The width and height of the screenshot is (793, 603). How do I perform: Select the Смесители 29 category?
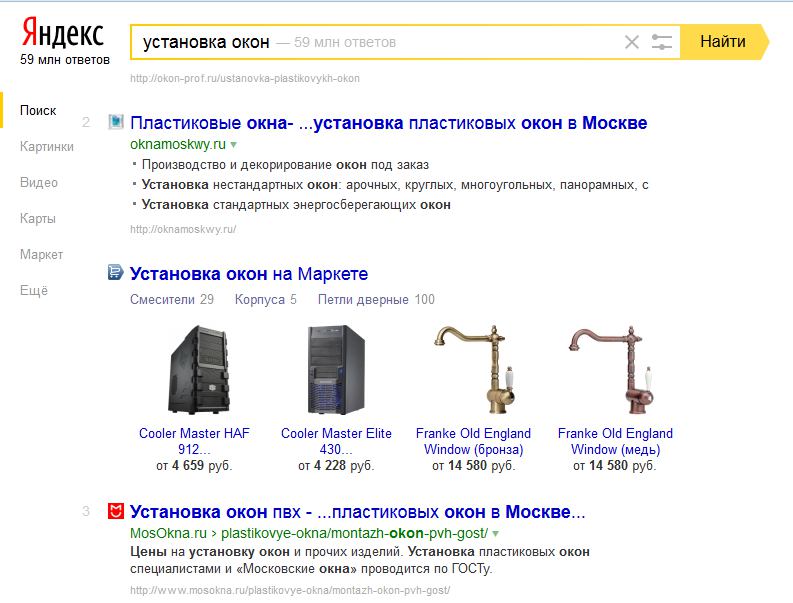coord(172,299)
